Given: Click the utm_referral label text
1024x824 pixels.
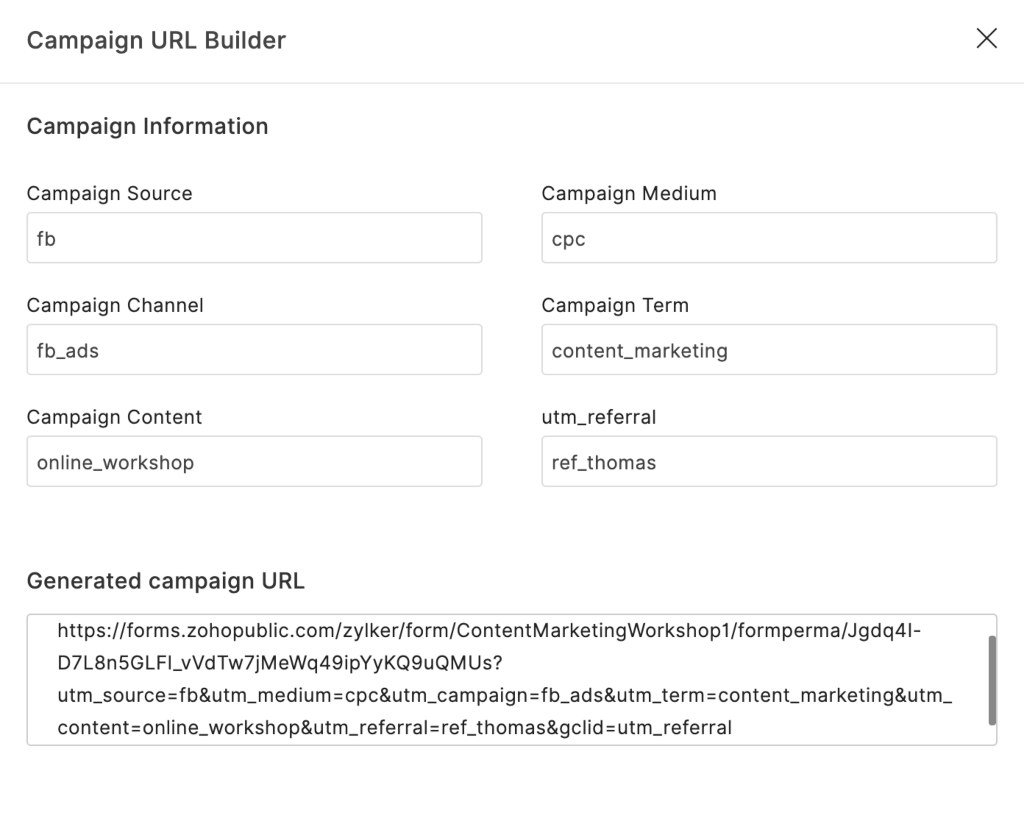Looking at the screenshot, I should tap(599, 417).
